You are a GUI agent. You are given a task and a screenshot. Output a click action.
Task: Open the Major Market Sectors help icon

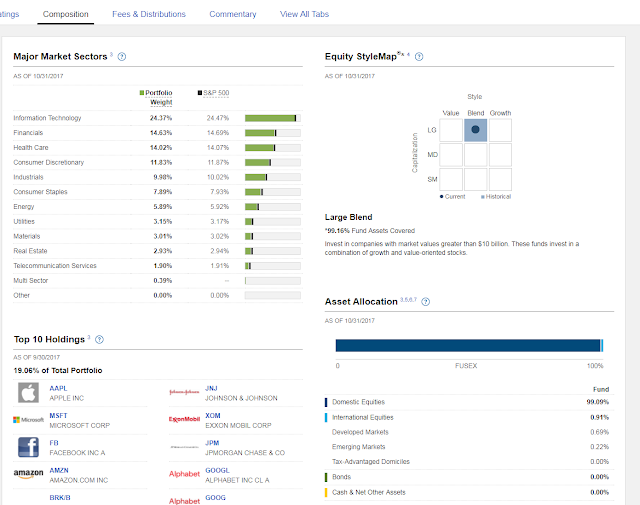click(x=122, y=57)
